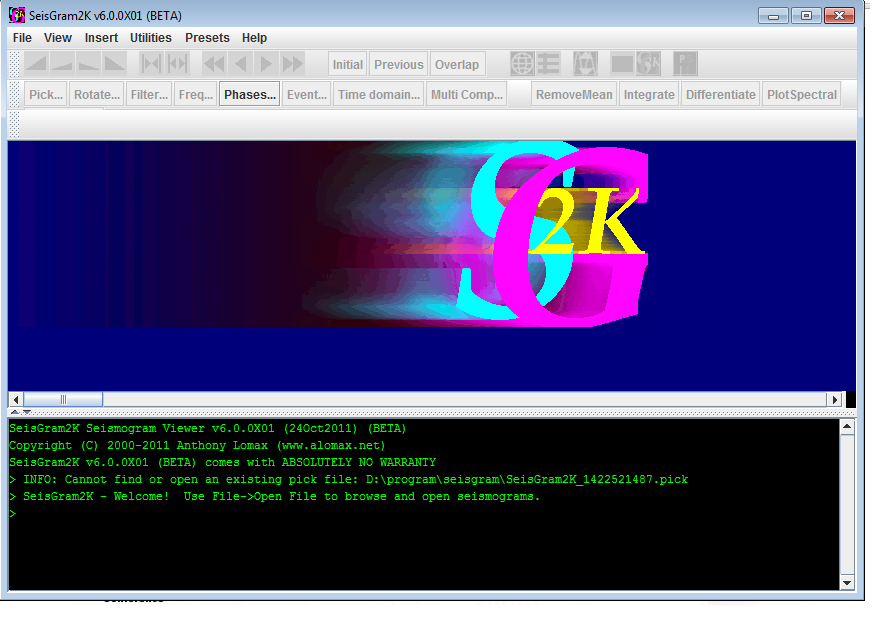The image size is (876, 620).
Task: Click the Initial view button
Action: (347, 64)
